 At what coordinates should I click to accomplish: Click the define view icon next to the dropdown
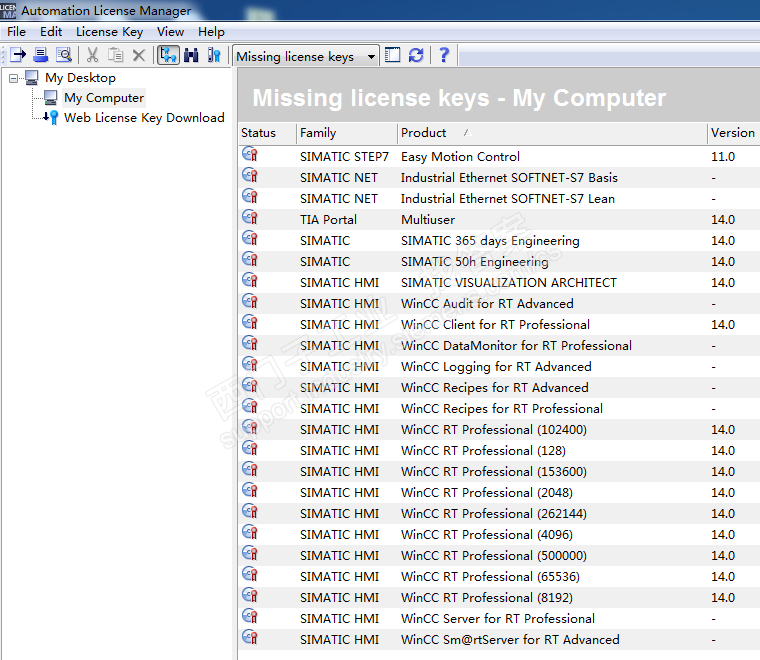[x=392, y=55]
